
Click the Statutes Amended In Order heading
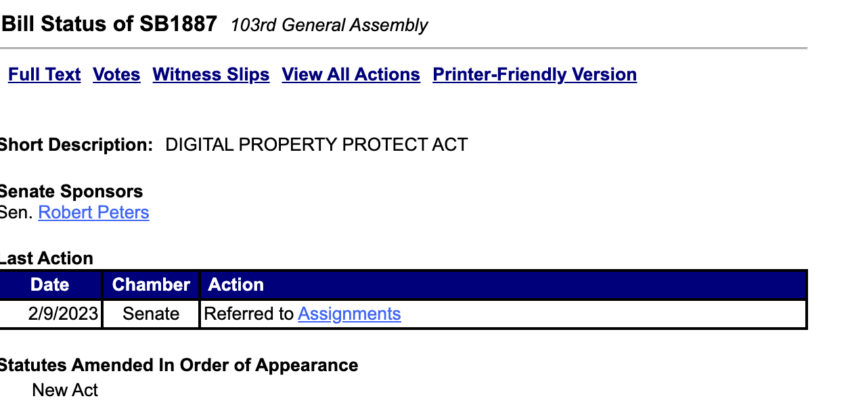click(178, 365)
